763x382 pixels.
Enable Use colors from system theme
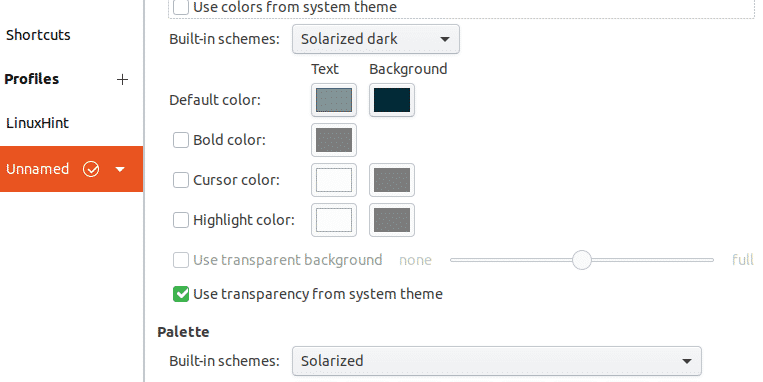[181, 7]
